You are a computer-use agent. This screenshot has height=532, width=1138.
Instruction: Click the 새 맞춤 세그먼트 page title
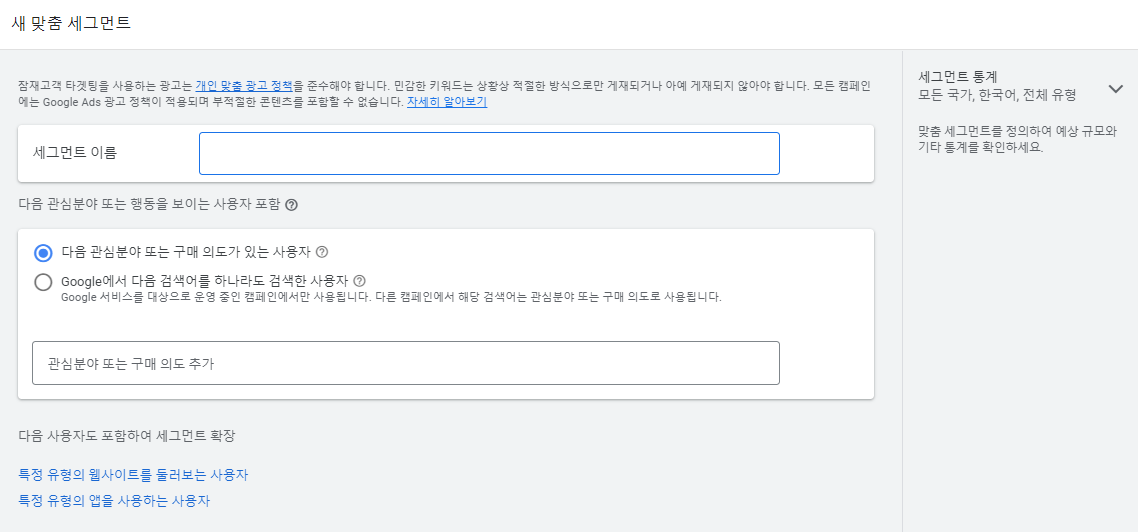pos(71,22)
